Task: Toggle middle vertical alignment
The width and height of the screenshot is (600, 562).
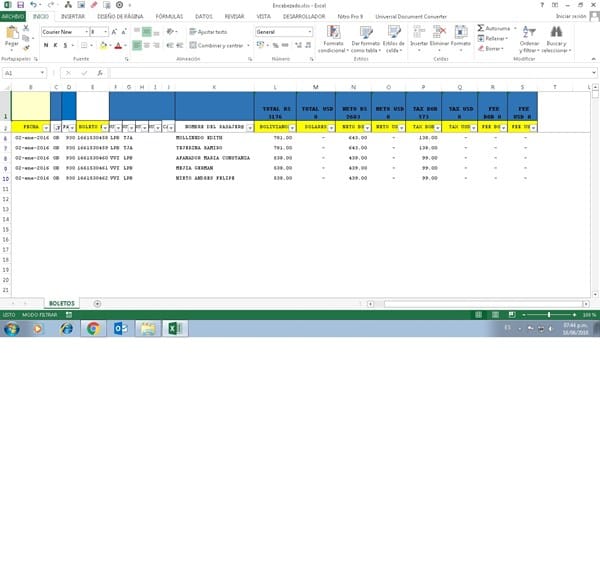Action: (x=147, y=32)
